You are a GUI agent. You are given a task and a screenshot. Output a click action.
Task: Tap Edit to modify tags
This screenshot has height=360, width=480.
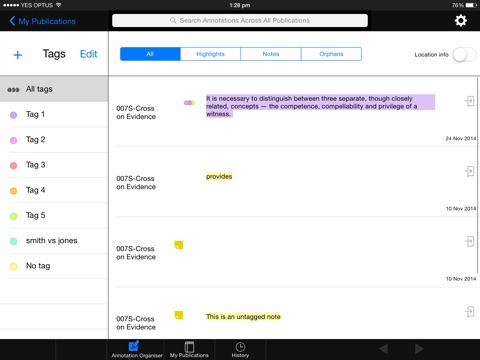(x=88, y=54)
